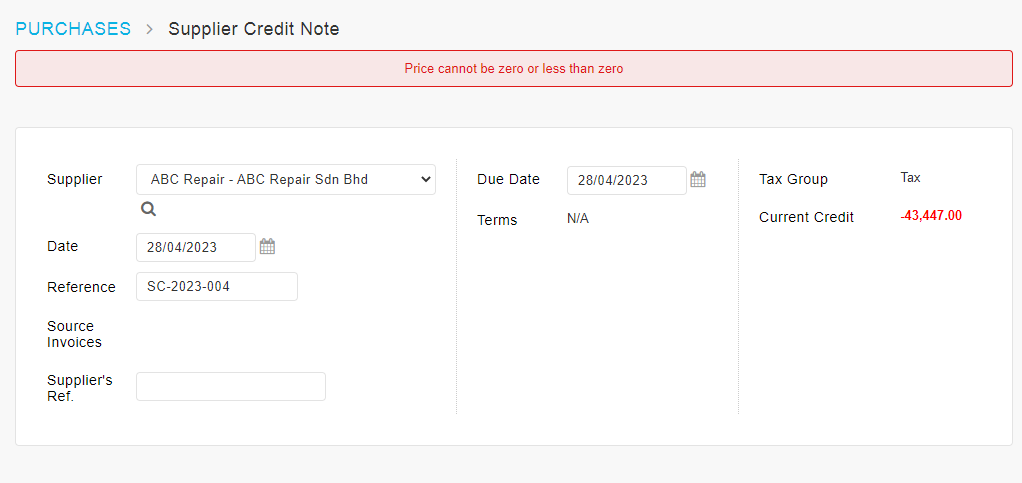The height and width of the screenshot is (483, 1022).
Task: Click the Tax Group value 'Tax'
Action: (x=910, y=178)
